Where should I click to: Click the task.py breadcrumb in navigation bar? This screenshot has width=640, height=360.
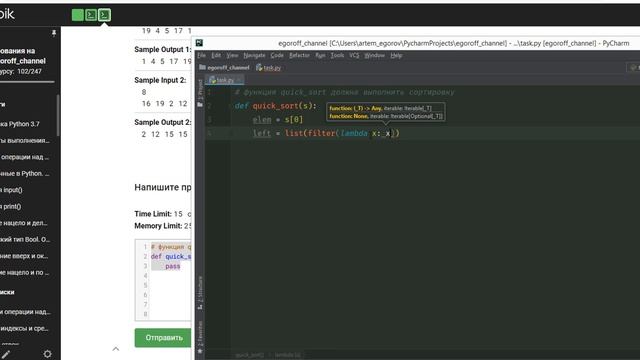point(269,68)
